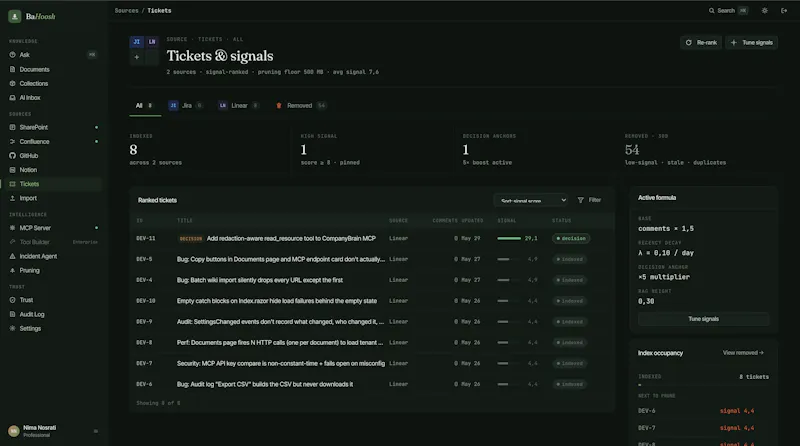800x446 pixels.
Task: Click the signal bar for DEV-6
Action: pos(509,384)
